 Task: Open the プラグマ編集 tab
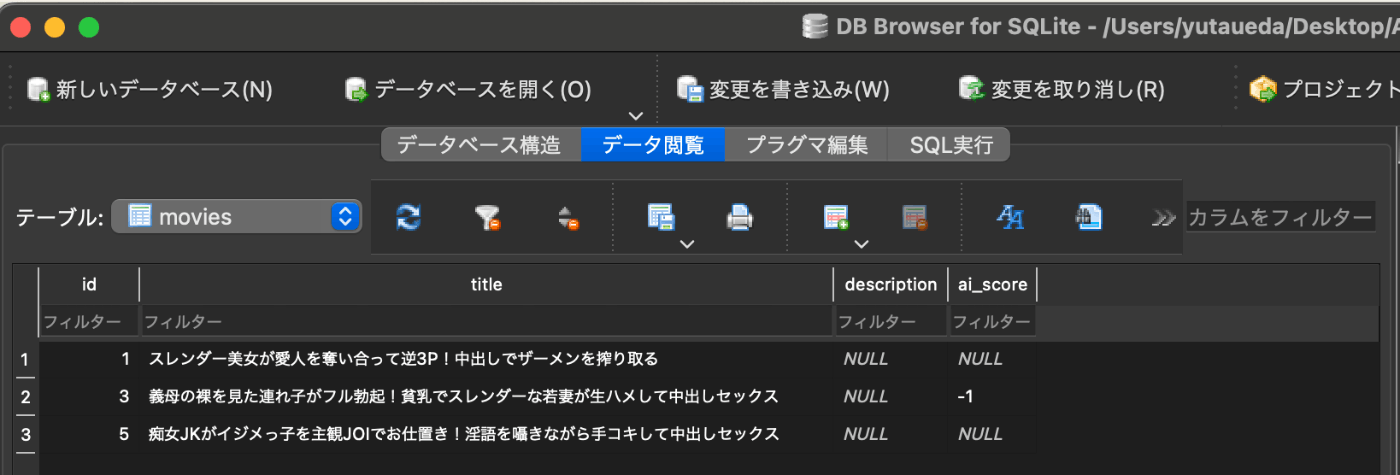807,145
